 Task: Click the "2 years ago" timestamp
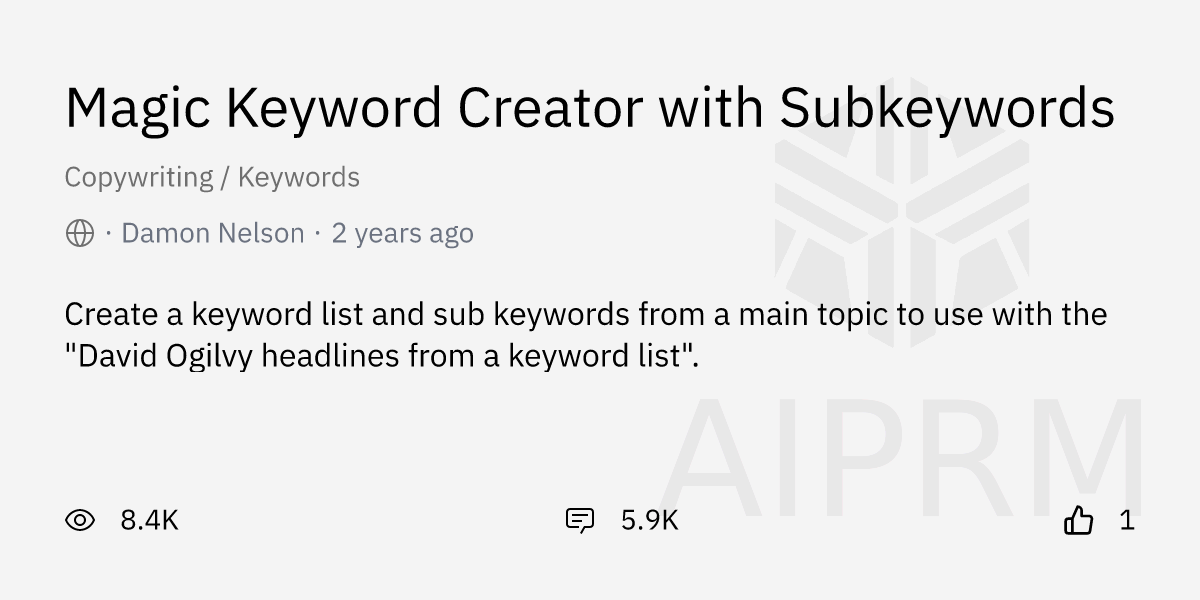pyautogui.click(x=402, y=233)
